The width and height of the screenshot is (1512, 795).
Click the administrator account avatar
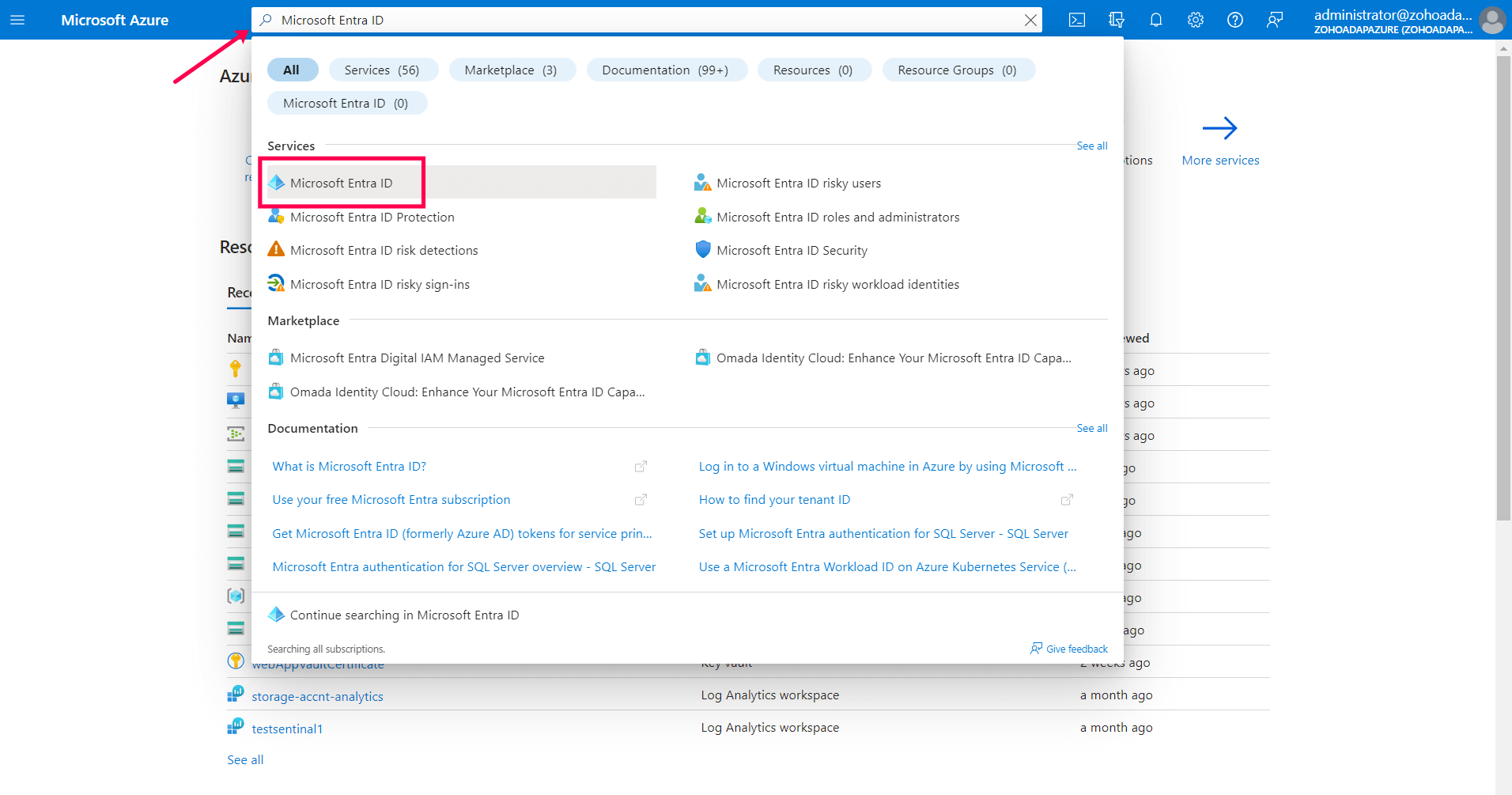[x=1491, y=21]
